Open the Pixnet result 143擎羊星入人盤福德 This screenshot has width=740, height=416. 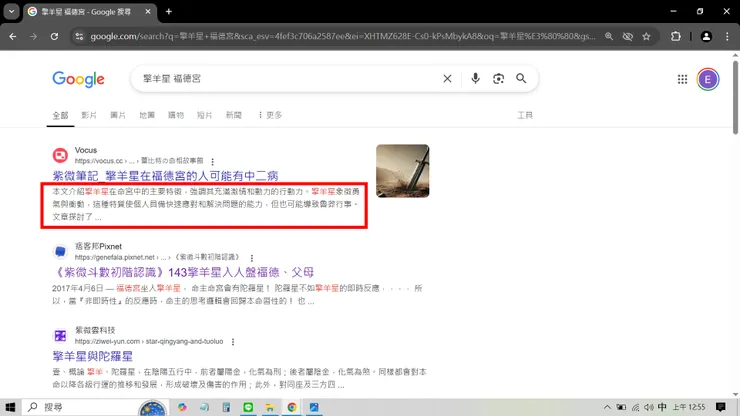coord(183,272)
